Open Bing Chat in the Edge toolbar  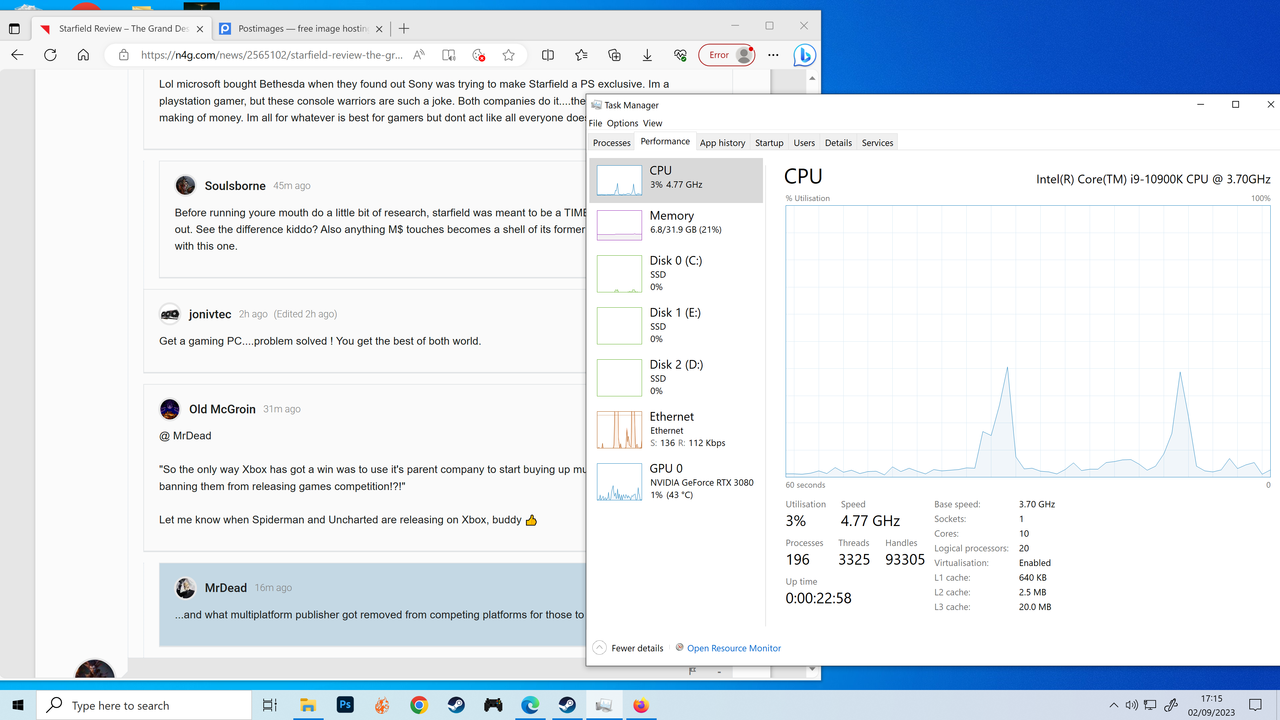tap(805, 55)
